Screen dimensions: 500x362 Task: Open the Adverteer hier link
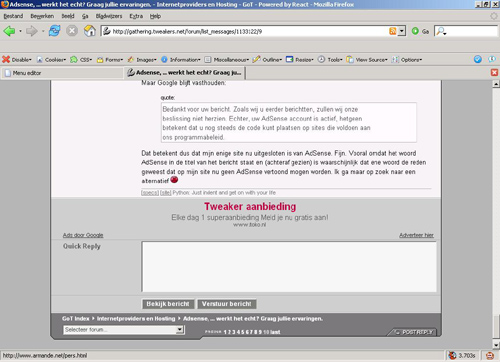(x=416, y=235)
